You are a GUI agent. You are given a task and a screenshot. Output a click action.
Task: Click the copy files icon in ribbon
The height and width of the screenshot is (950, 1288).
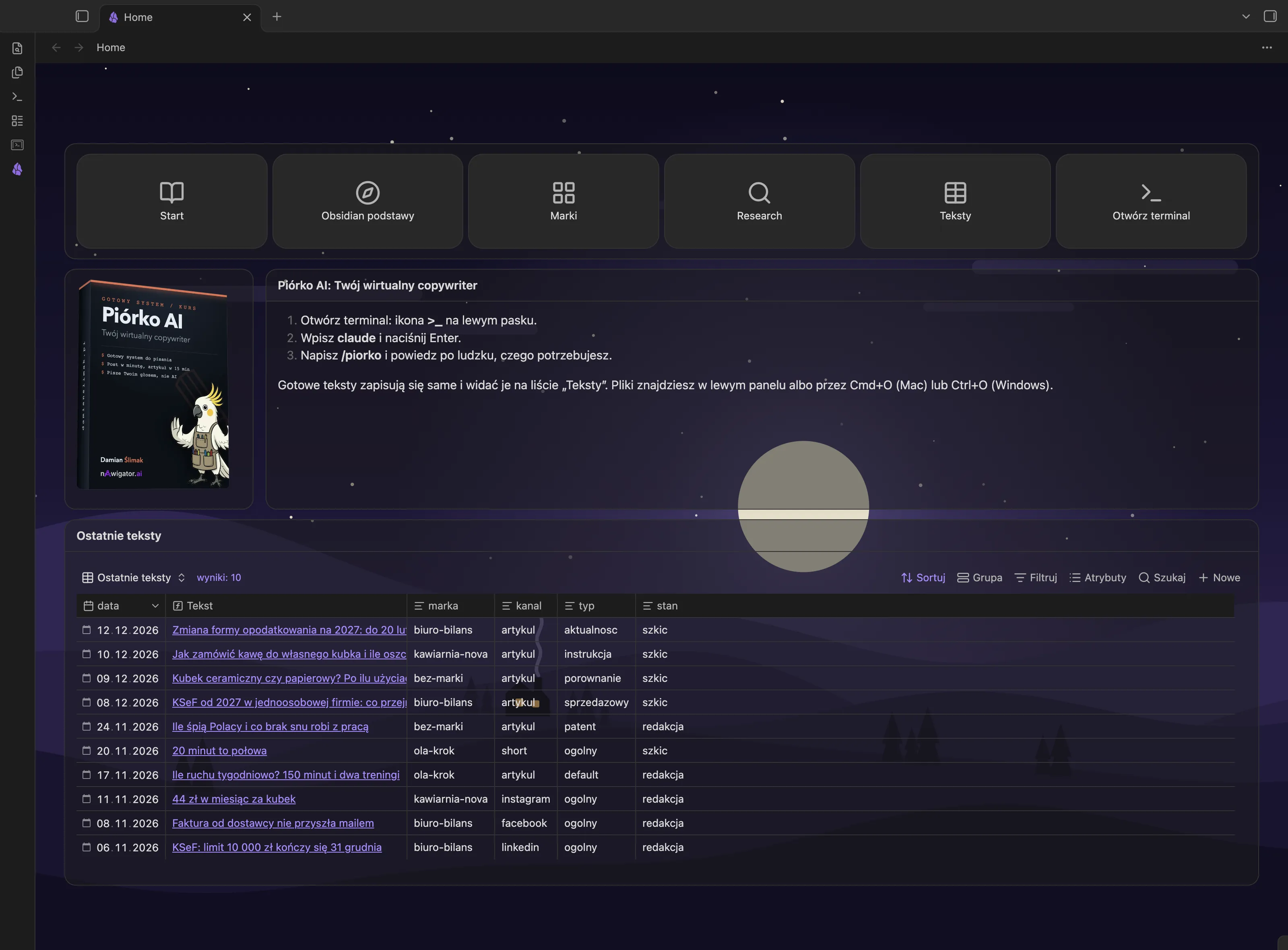point(17,72)
